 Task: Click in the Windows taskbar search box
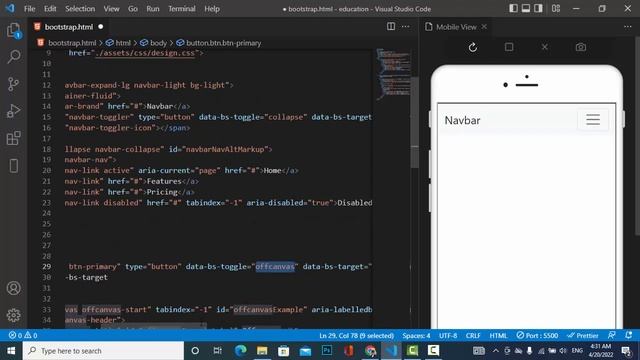click(103, 351)
